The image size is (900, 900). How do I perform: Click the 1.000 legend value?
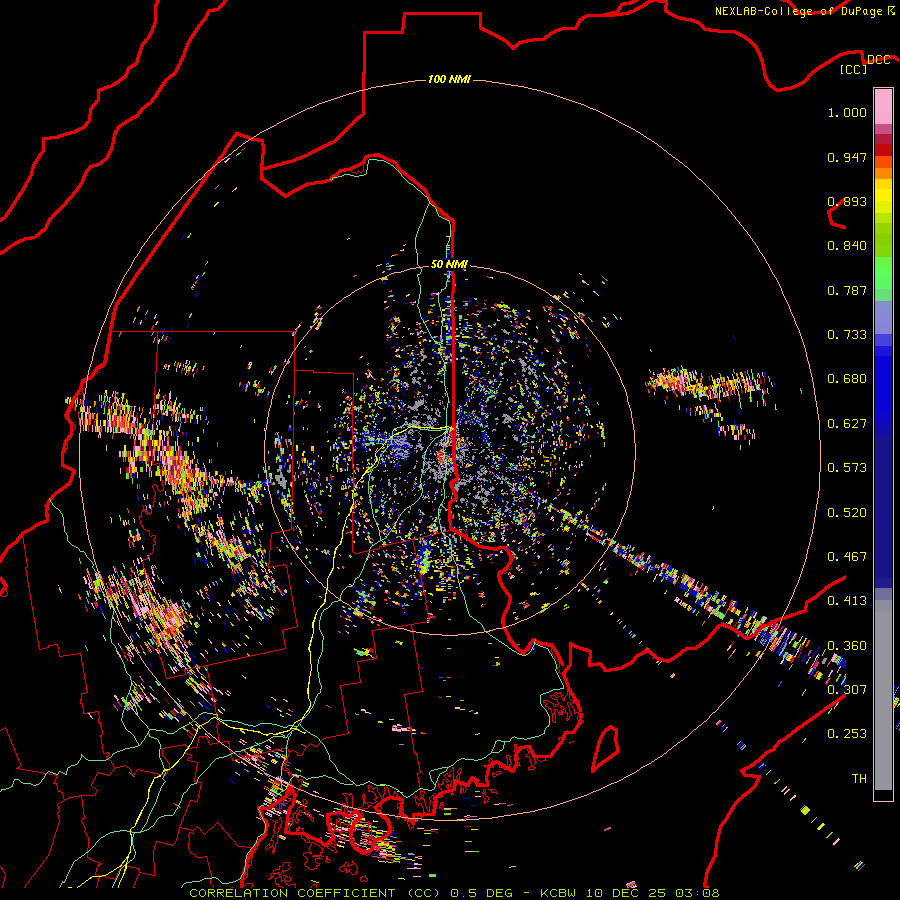click(x=847, y=112)
